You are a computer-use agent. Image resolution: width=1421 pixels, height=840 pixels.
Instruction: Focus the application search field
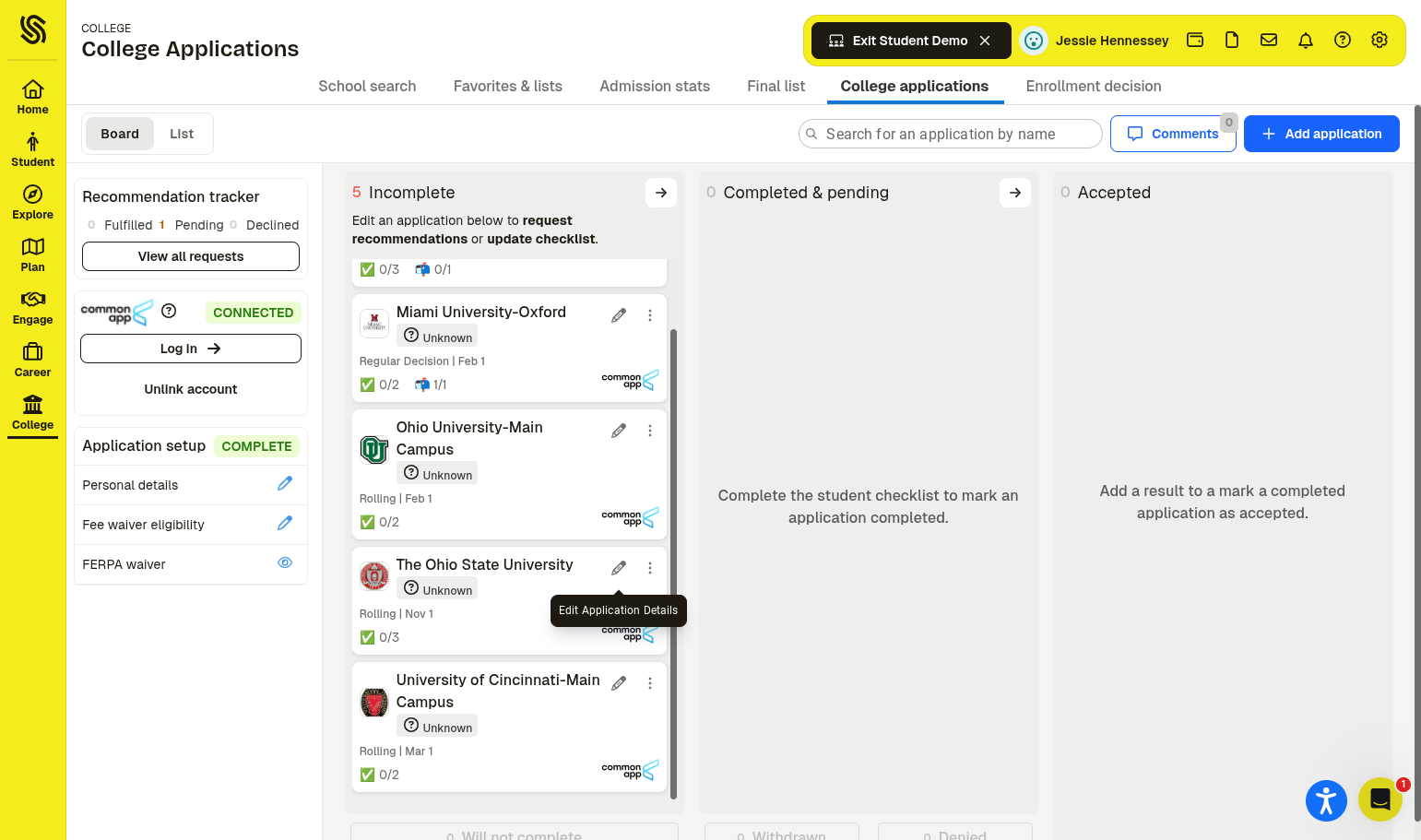click(x=951, y=134)
